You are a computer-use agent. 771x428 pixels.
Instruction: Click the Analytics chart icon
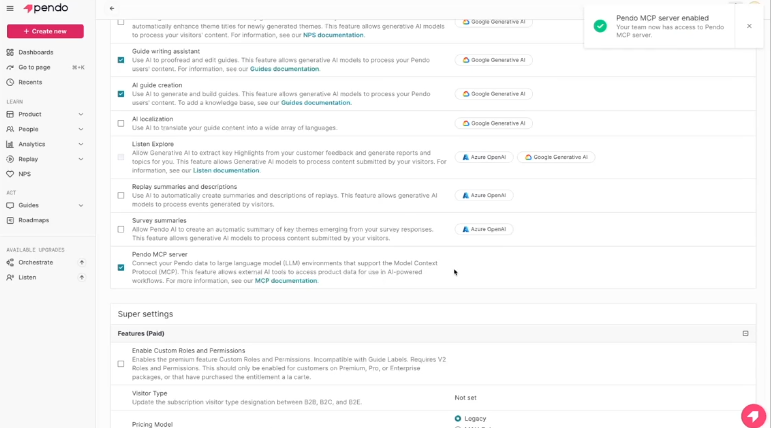[10, 144]
